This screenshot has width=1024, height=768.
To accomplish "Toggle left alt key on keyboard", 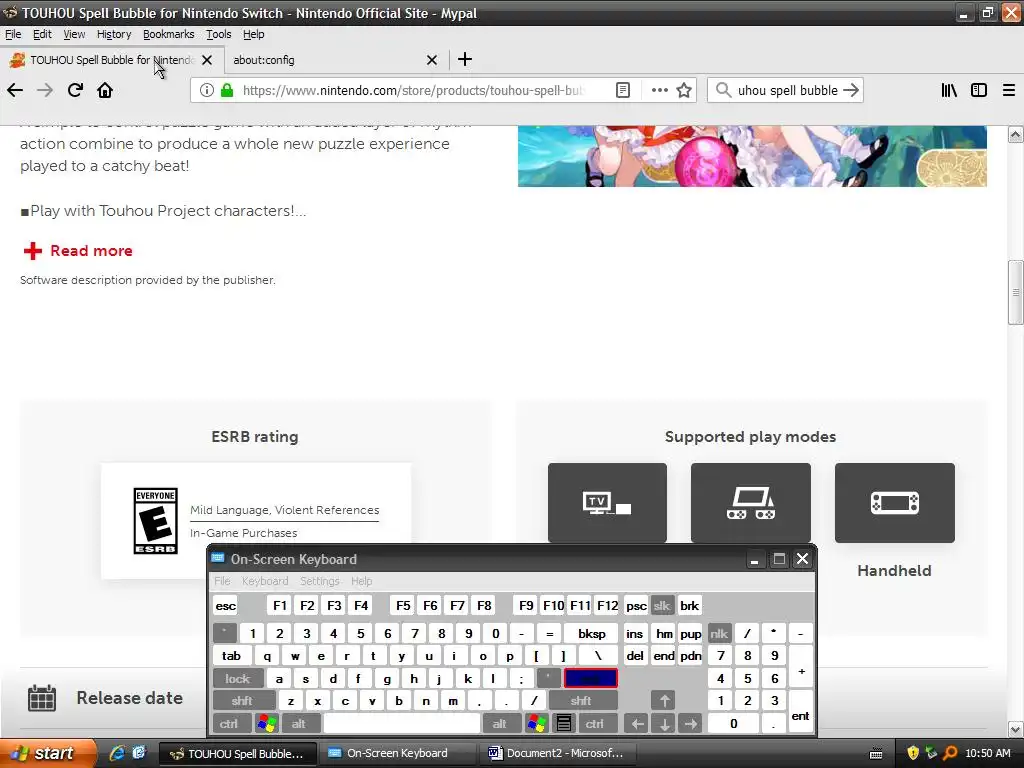I will pos(299,724).
